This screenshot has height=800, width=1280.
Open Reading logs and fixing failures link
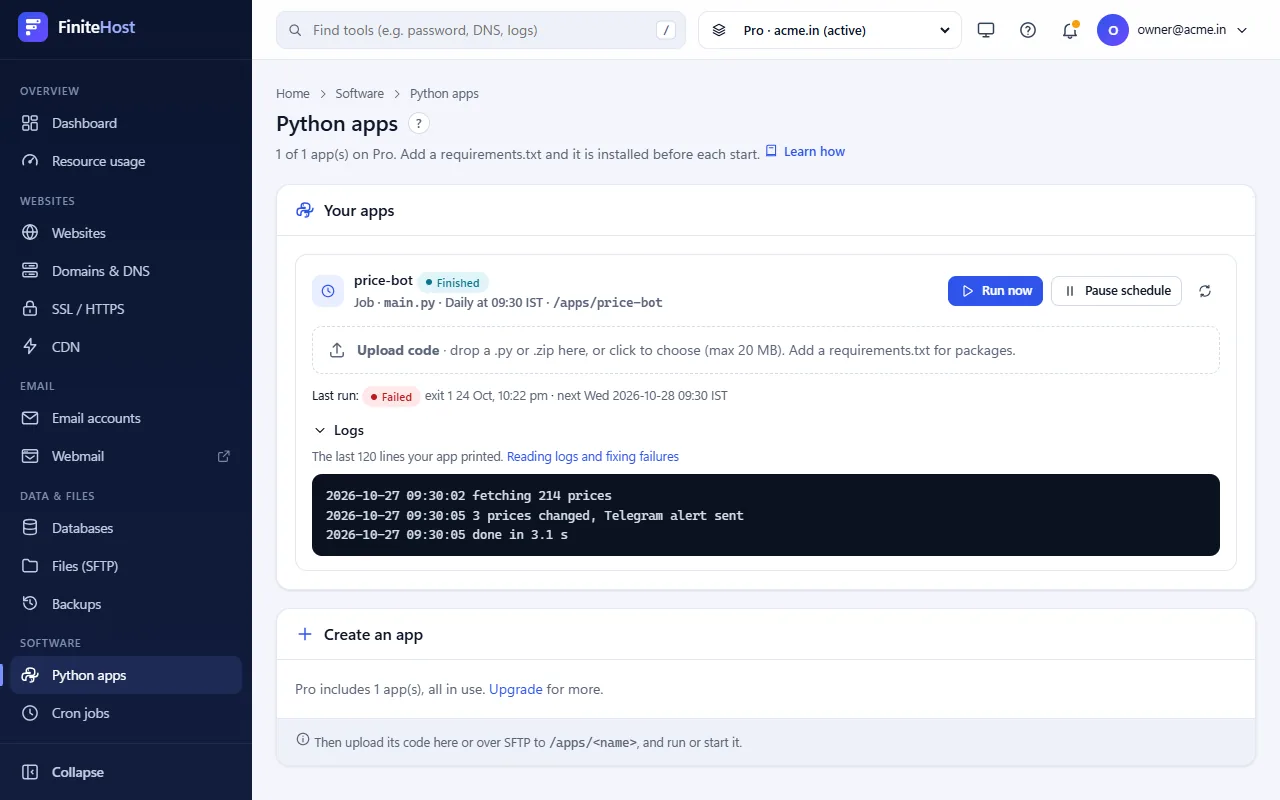tap(593, 457)
